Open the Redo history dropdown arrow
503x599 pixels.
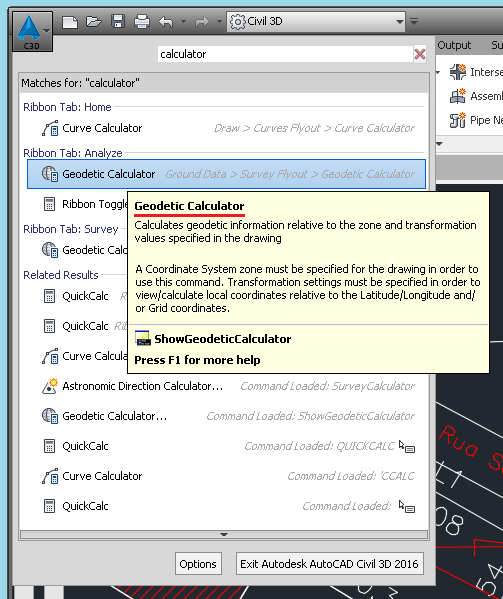[x=219, y=21]
